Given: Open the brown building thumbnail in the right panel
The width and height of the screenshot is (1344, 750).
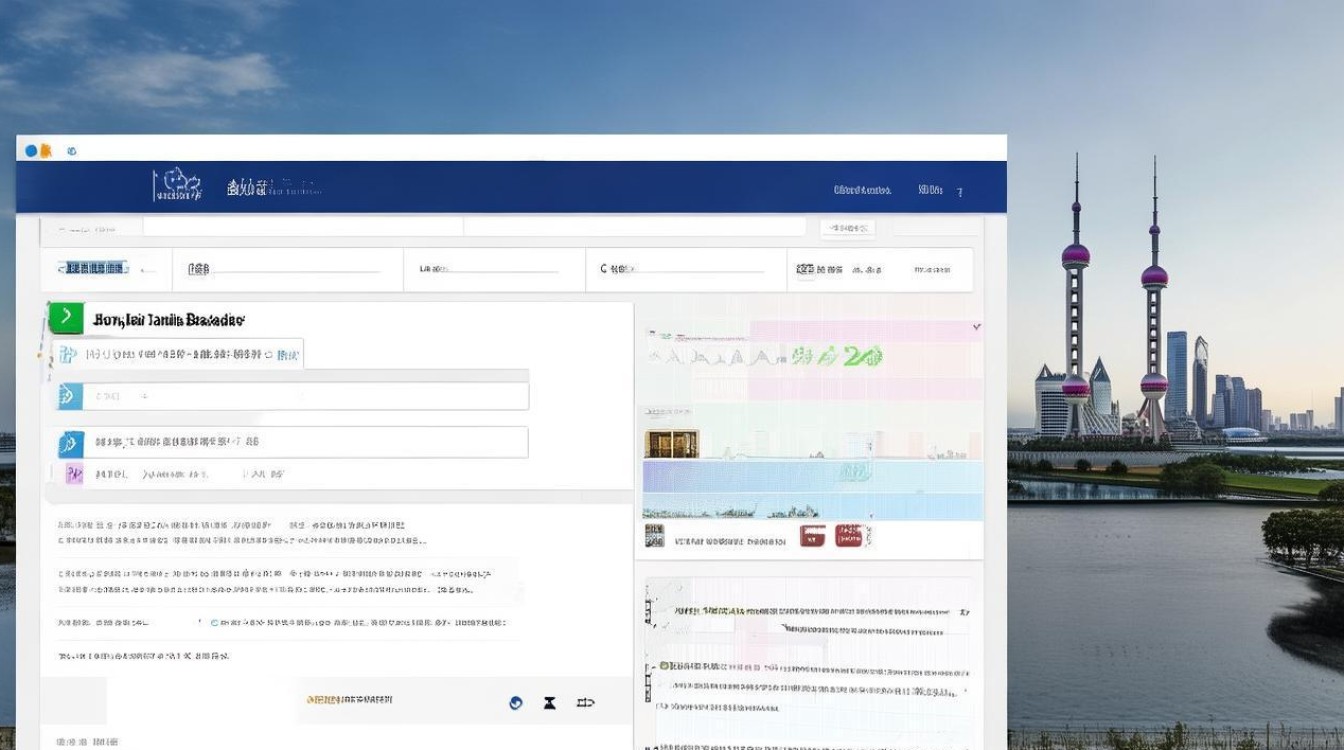Looking at the screenshot, I should pos(672,444).
